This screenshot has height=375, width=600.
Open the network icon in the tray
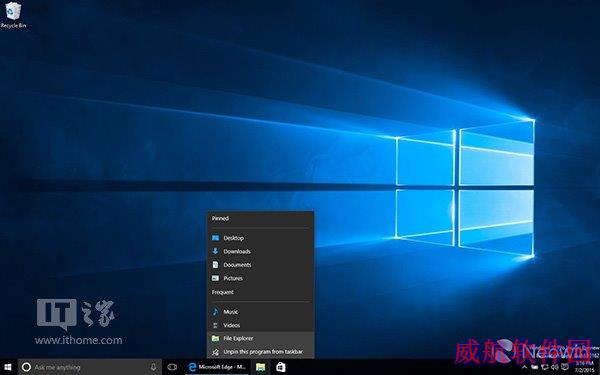(x=545, y=367)
